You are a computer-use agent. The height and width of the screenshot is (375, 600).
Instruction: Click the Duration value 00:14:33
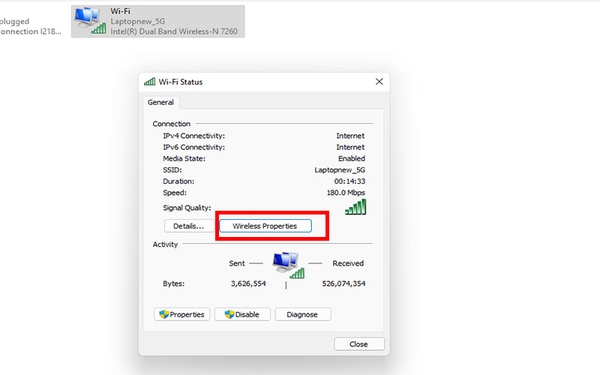(x=349, y=181)
